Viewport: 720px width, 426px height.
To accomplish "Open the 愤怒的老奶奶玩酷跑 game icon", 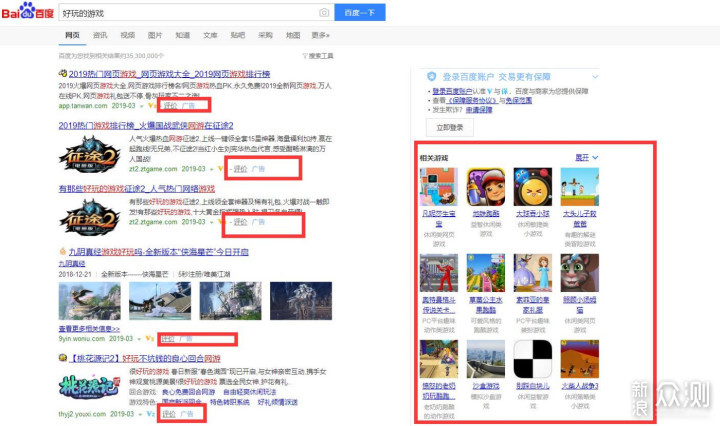I will (x=439, y=359).
